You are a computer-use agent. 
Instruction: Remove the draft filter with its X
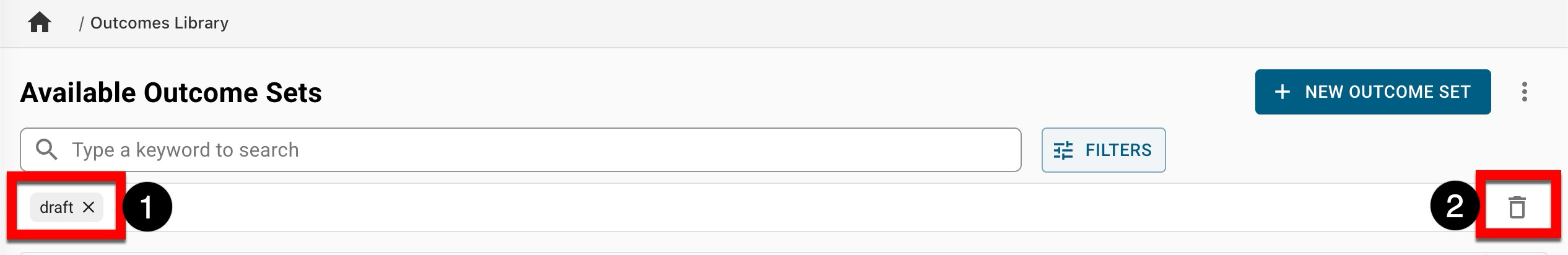point(89,207)
